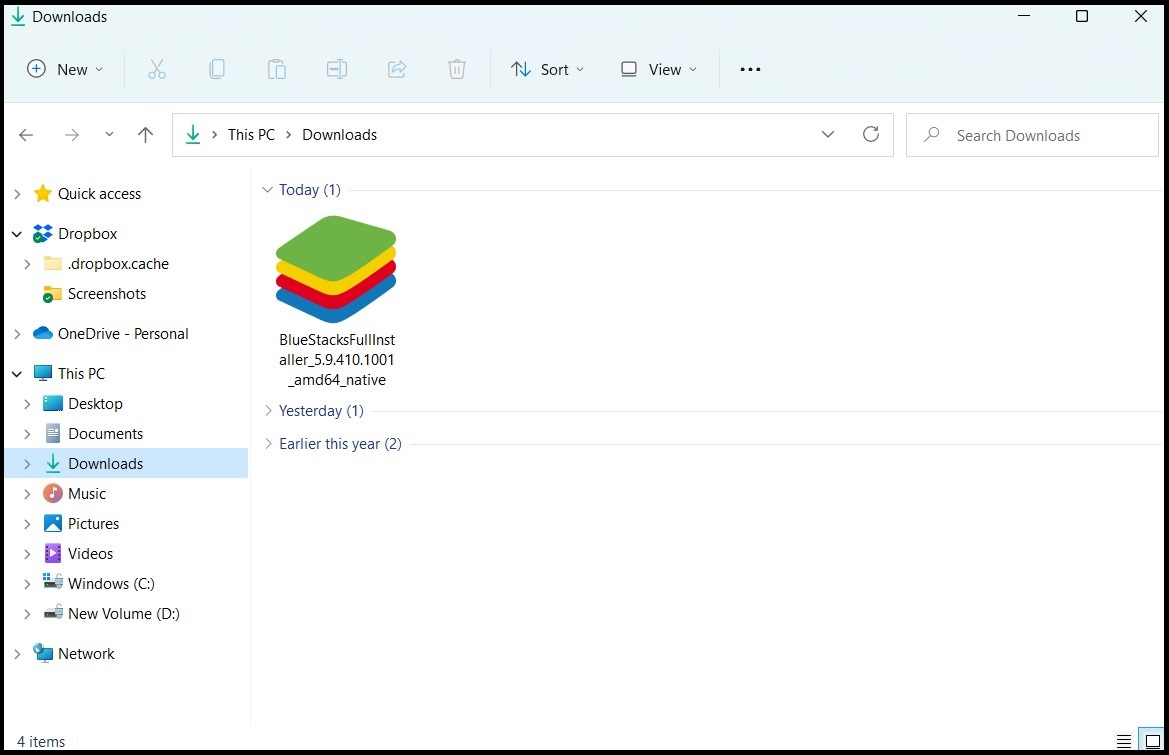Image resolution: width=1169 pixels, height=755 pixels.
Task: Click the Music note icon
Action: point(53,493)
